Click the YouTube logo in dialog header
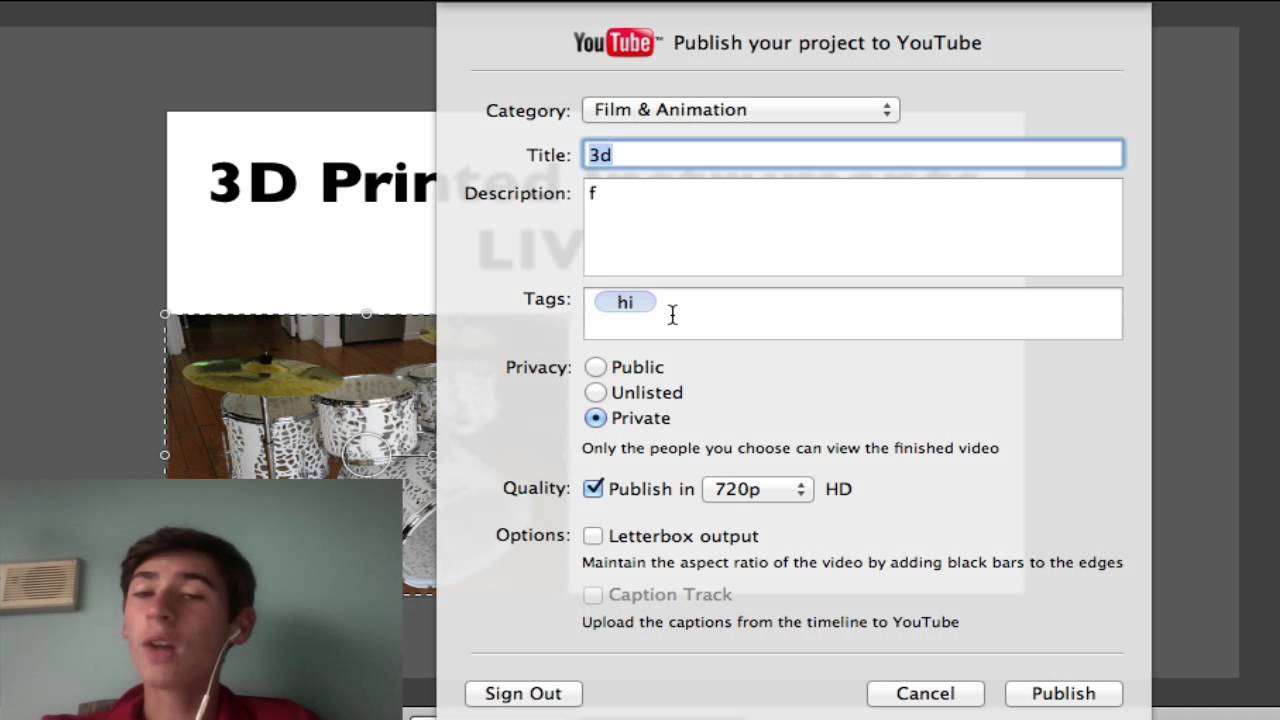Viewport: 1280px width, 720px height. (x=617, y=42)
